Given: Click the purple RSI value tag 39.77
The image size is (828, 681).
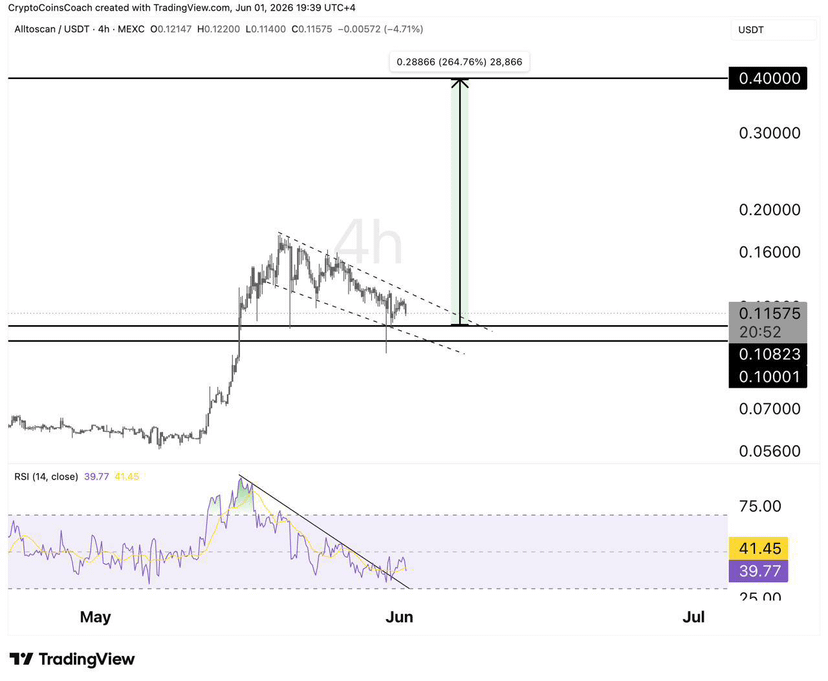Looking at the screenshot, I should 758,571.
